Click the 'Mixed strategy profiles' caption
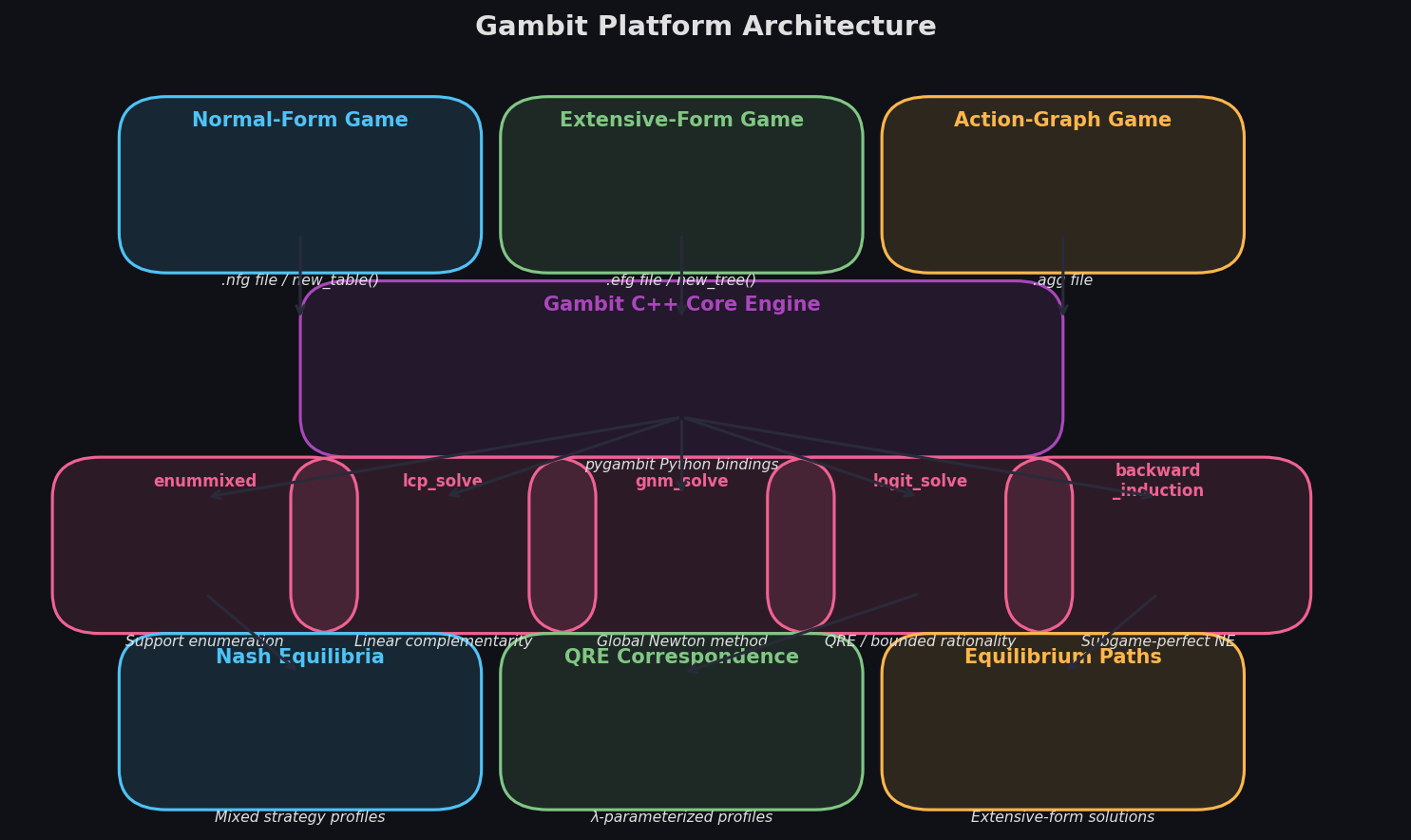 pyautogui.click(x=300, y=817)
